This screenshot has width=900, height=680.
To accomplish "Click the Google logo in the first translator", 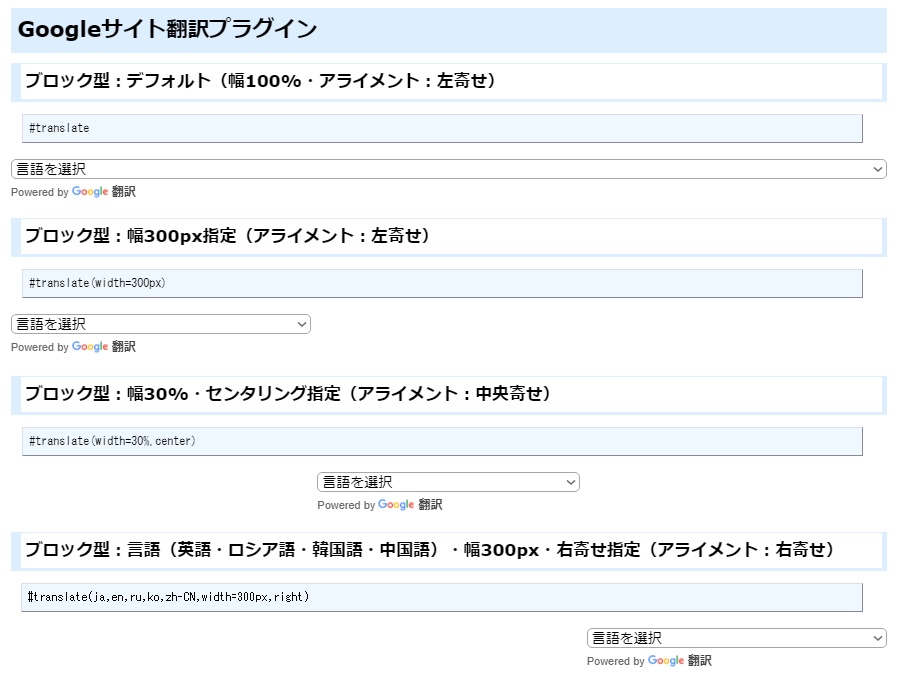I will click(x=89, y=192).
